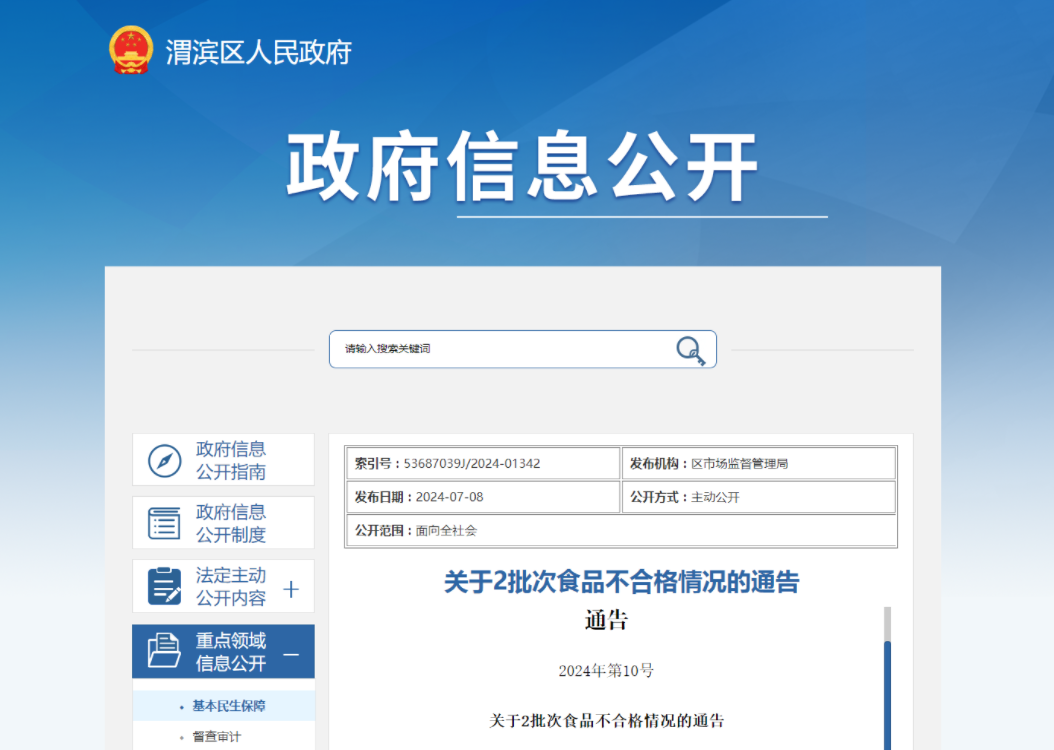Click the national emblem logo
The image size is (1054, 750).
point(131,50)
